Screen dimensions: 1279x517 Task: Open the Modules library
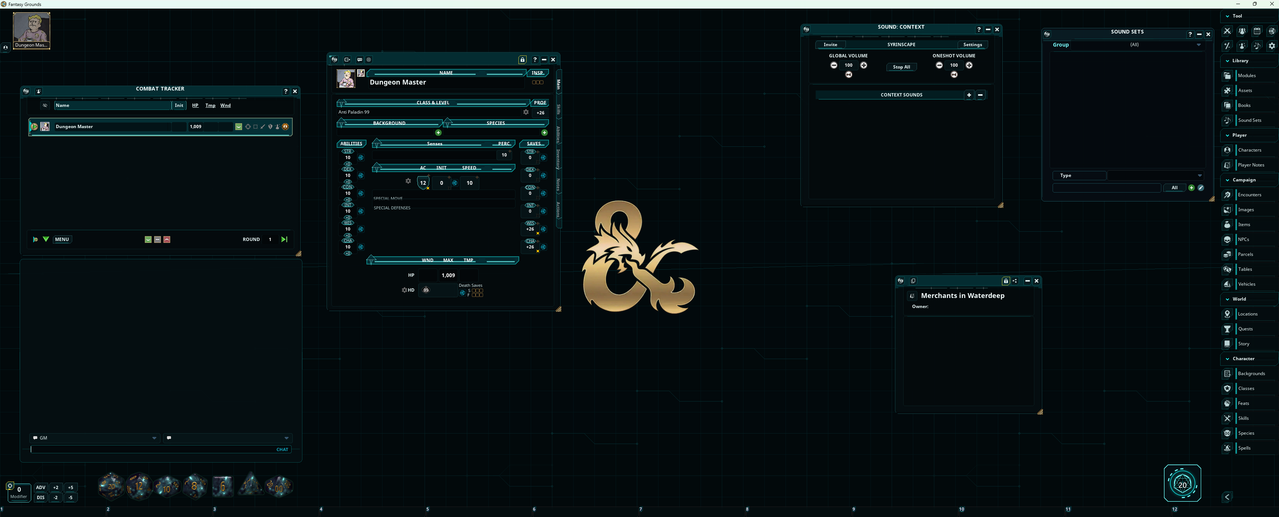1248,76
